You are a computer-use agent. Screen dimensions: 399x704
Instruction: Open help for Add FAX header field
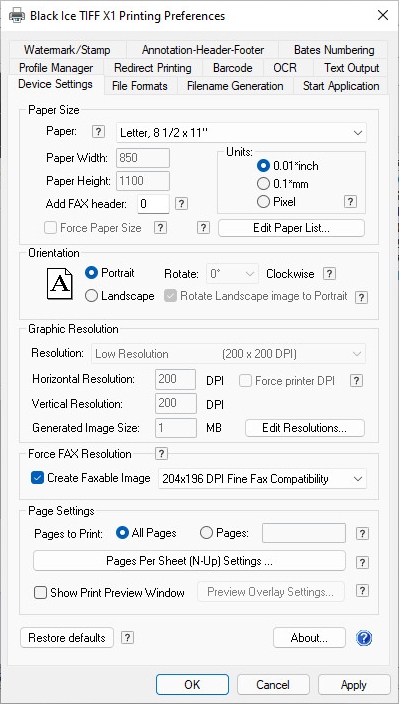(181, 204)
